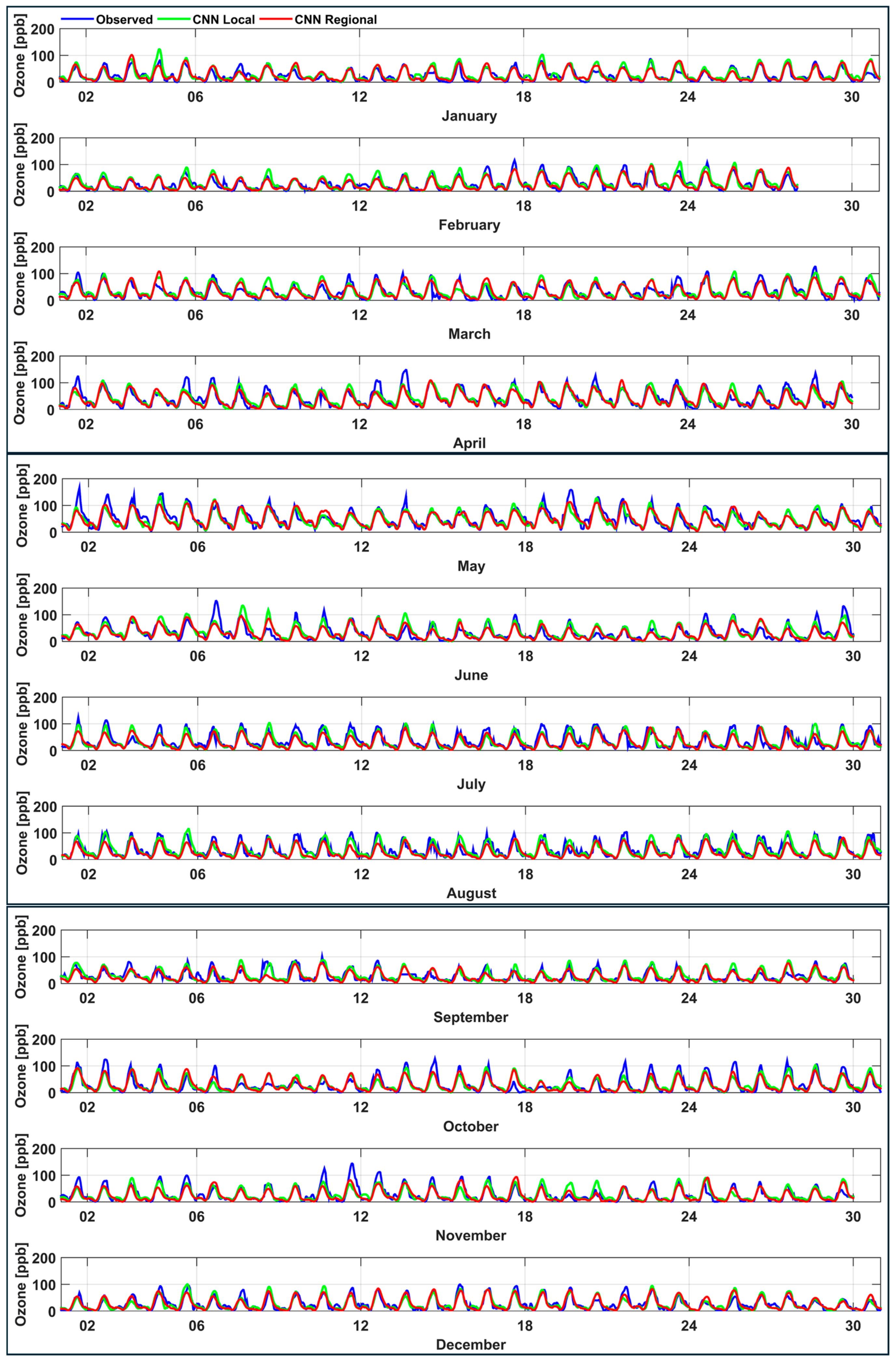Select the March plot title
The width and height of the screenshot is (896, 1361).
click(469, 334)
